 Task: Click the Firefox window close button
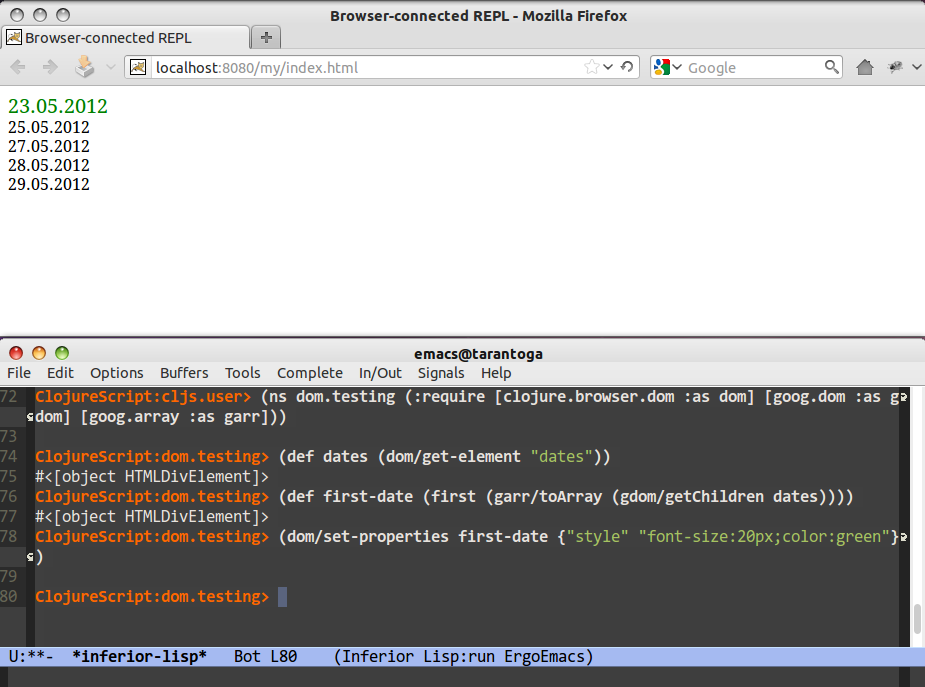coord(17,15)
